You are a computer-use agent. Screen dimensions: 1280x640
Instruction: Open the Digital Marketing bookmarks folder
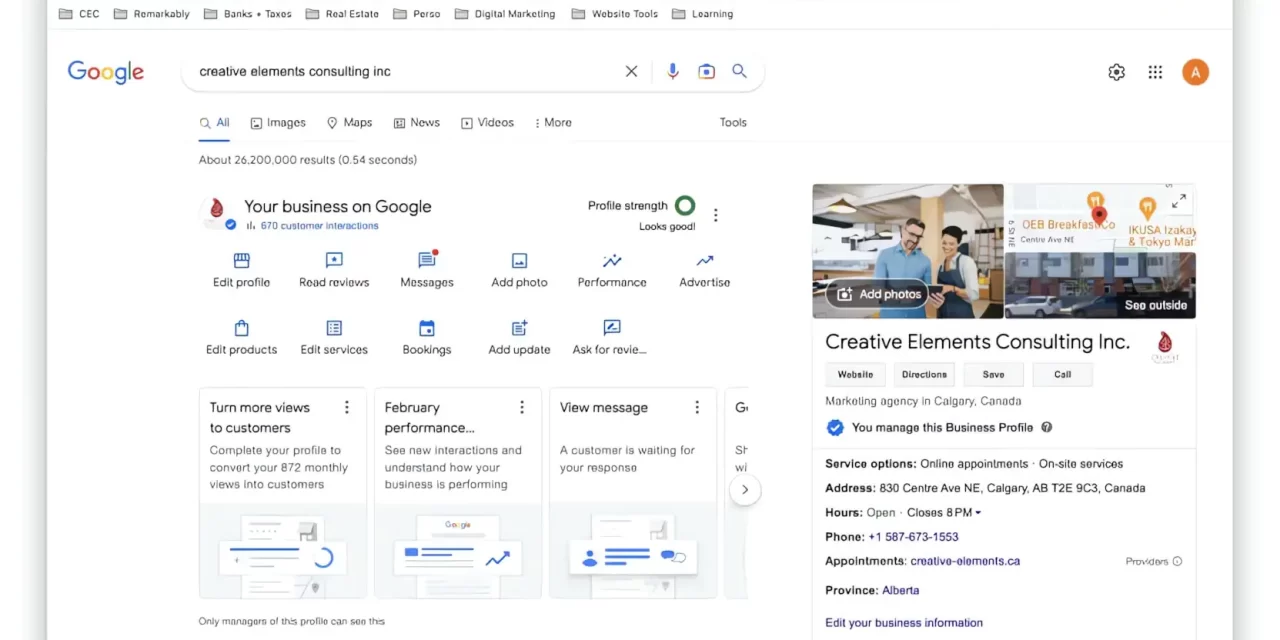pos(505,14)
